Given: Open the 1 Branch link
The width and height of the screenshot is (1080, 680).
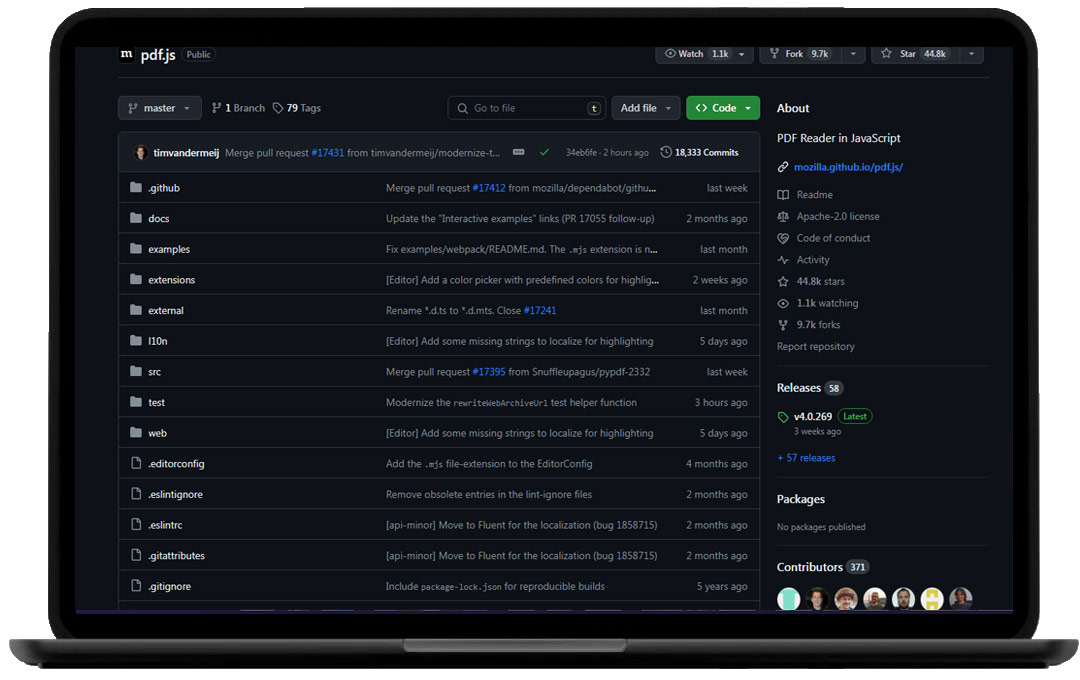Looking at the screenshot, I should pos(238,108).
